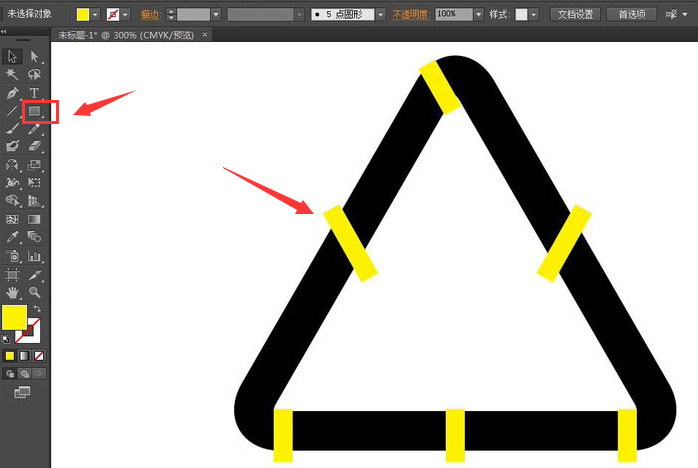
Task: Click the stroke swatch in control bar
Action: (x=113, y=15)
